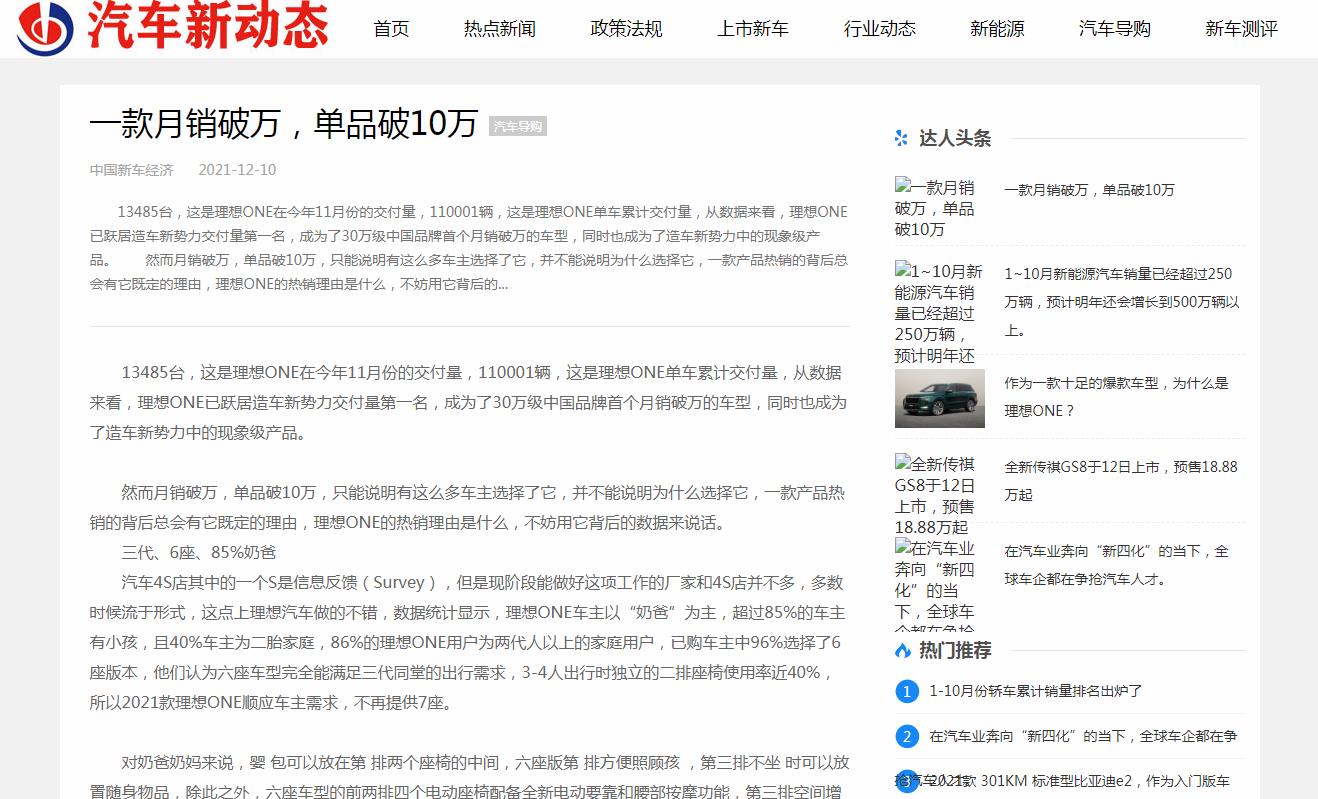This screenshot has width=1318, height=799.
Task: Go to the 新能源 section
Action: click(997, 29)
